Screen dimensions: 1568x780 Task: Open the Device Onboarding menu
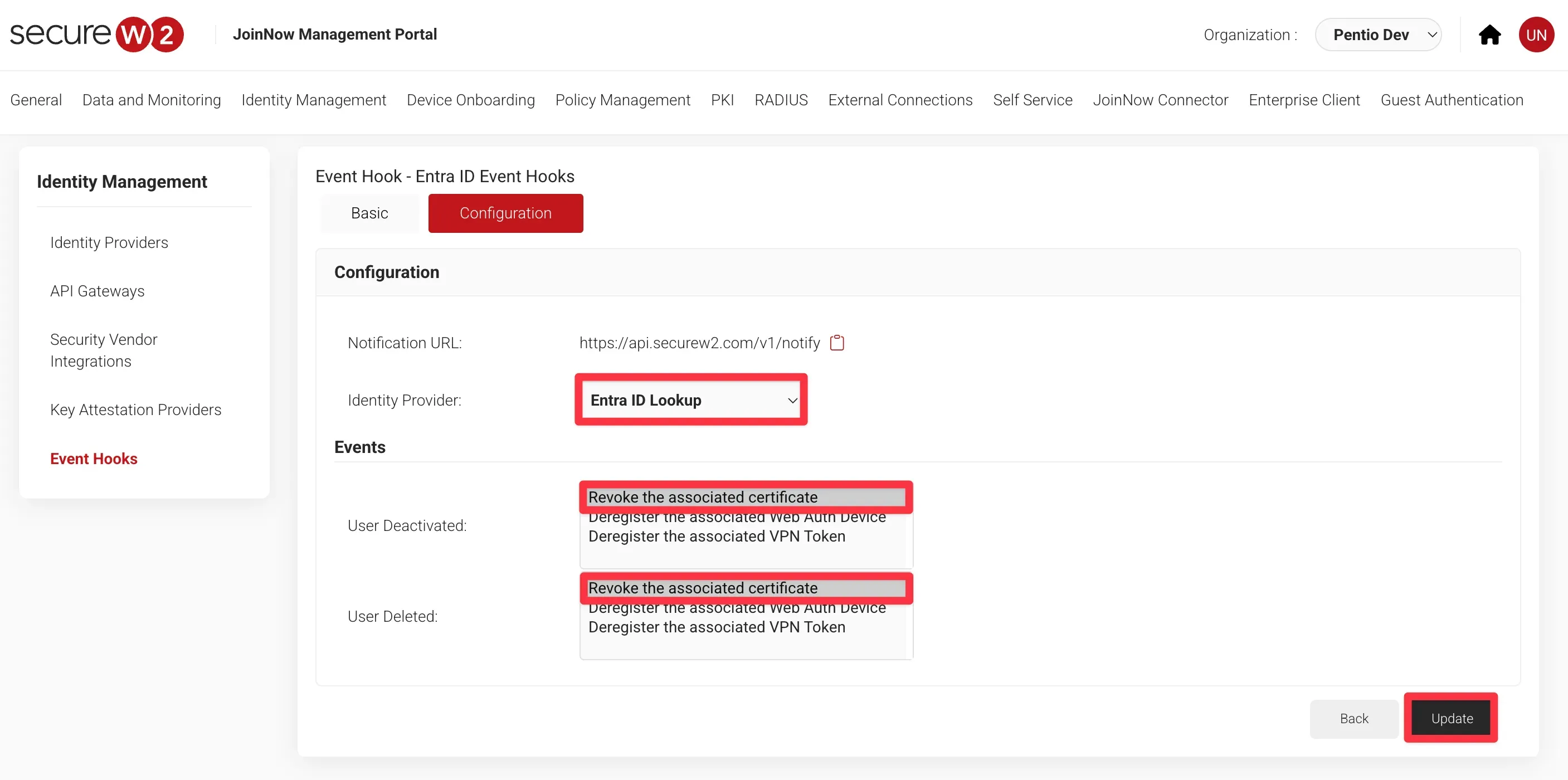(470, 100)
